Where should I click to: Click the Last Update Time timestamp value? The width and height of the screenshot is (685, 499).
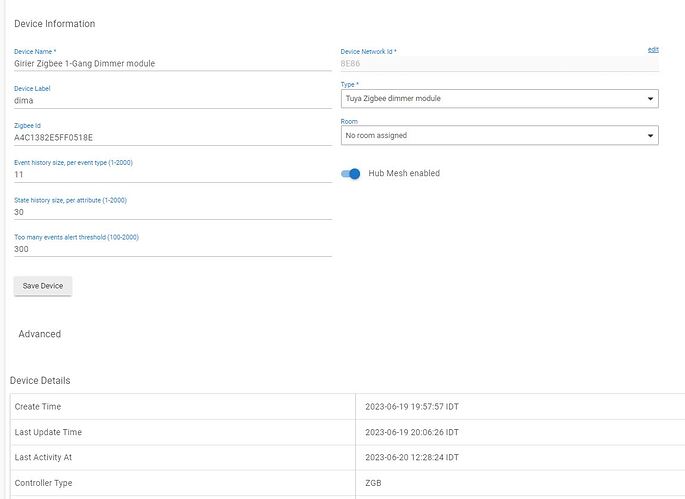(412, 433)
